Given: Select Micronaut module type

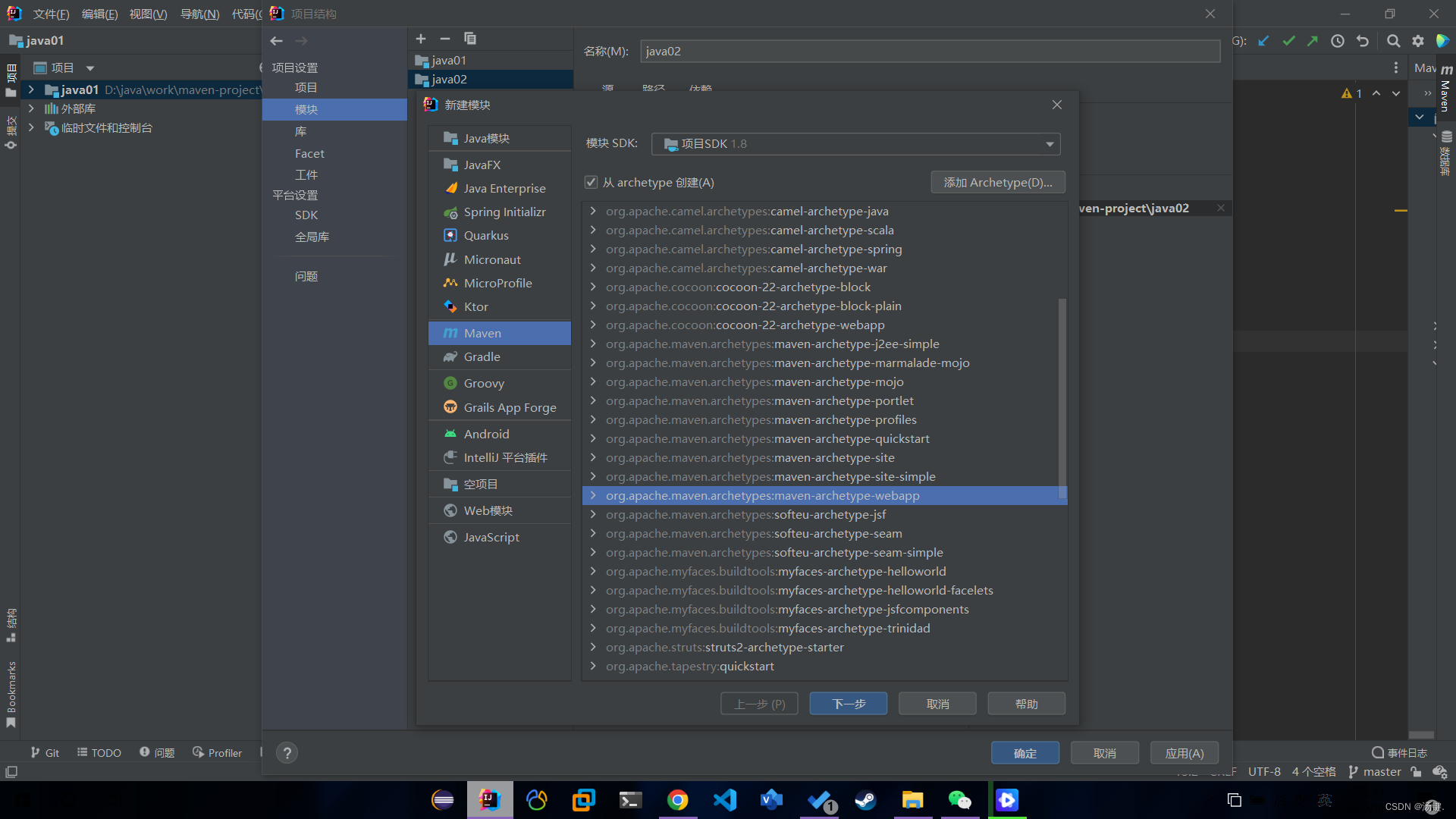Looking at the screenshot, I should (500, 259).
